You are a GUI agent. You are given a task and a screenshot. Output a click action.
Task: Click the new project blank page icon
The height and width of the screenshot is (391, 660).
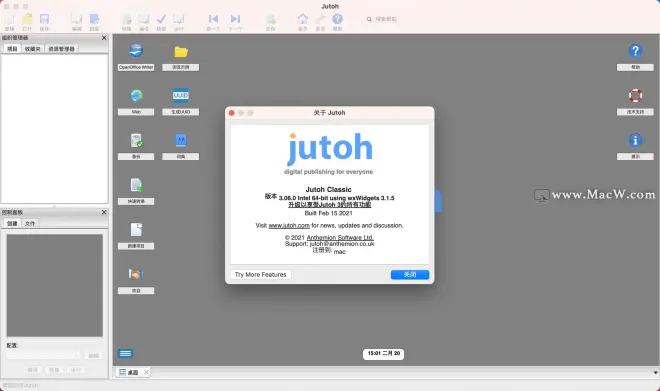(136, 230)
